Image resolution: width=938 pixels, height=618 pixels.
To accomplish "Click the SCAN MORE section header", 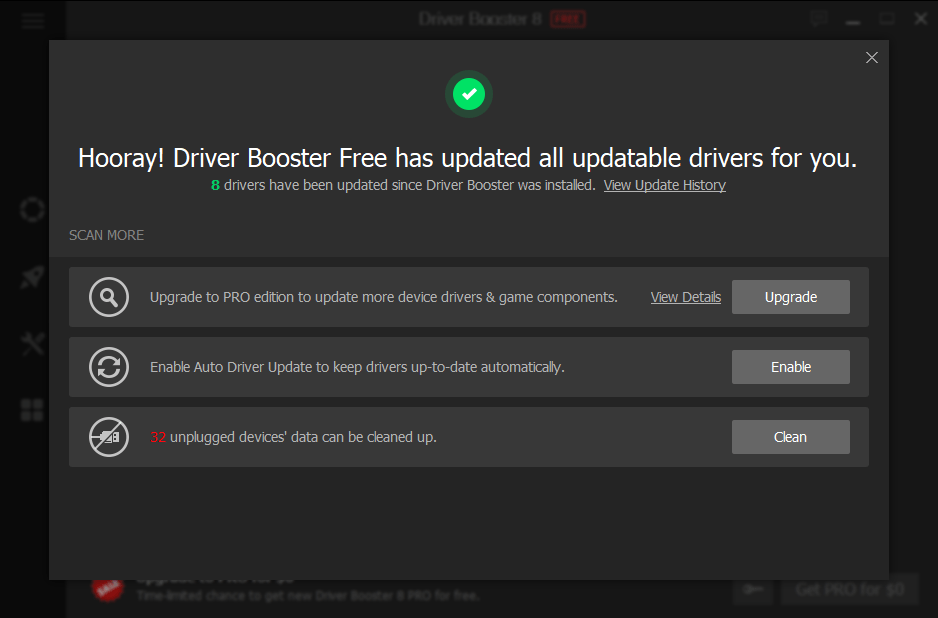I will [x=106, y=235].
